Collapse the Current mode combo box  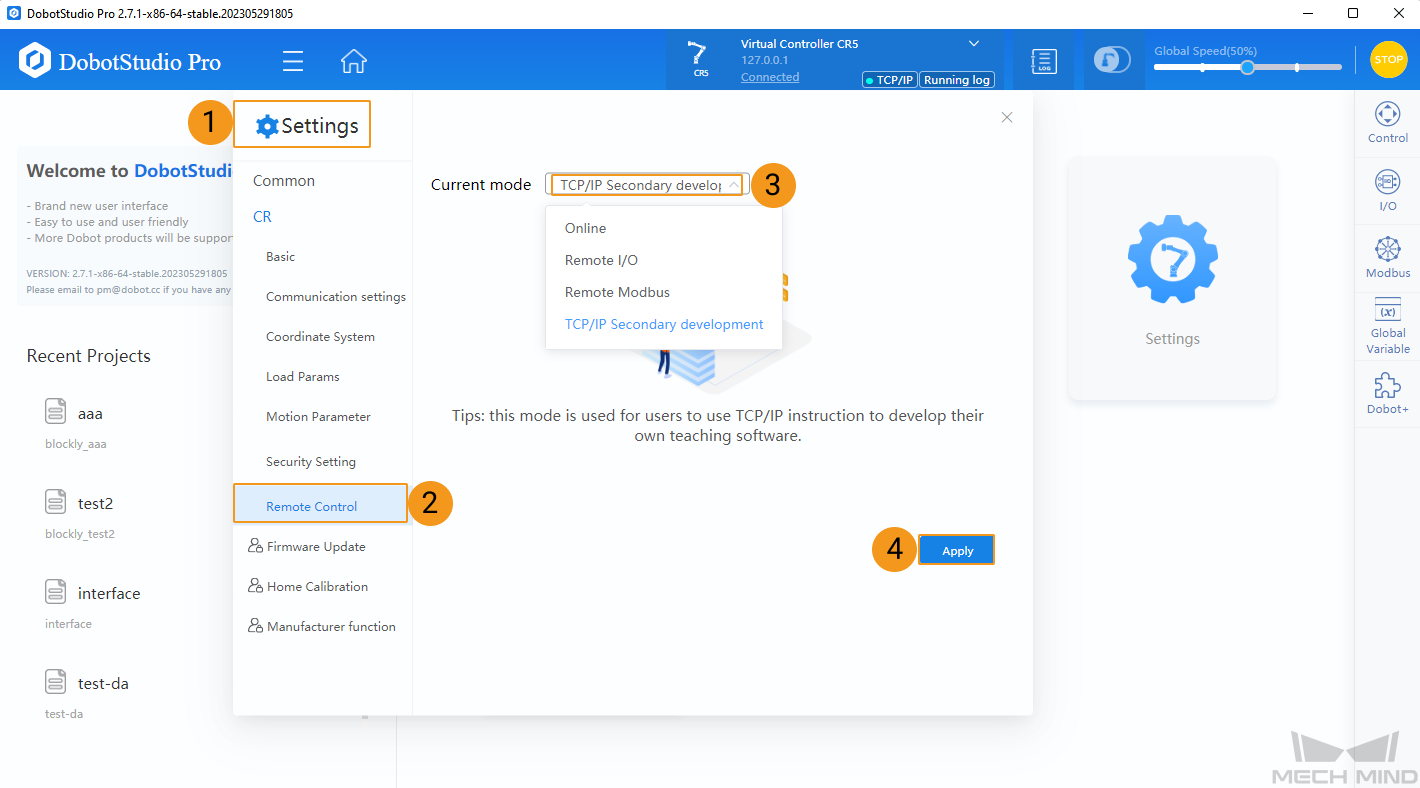coord(734,185)
